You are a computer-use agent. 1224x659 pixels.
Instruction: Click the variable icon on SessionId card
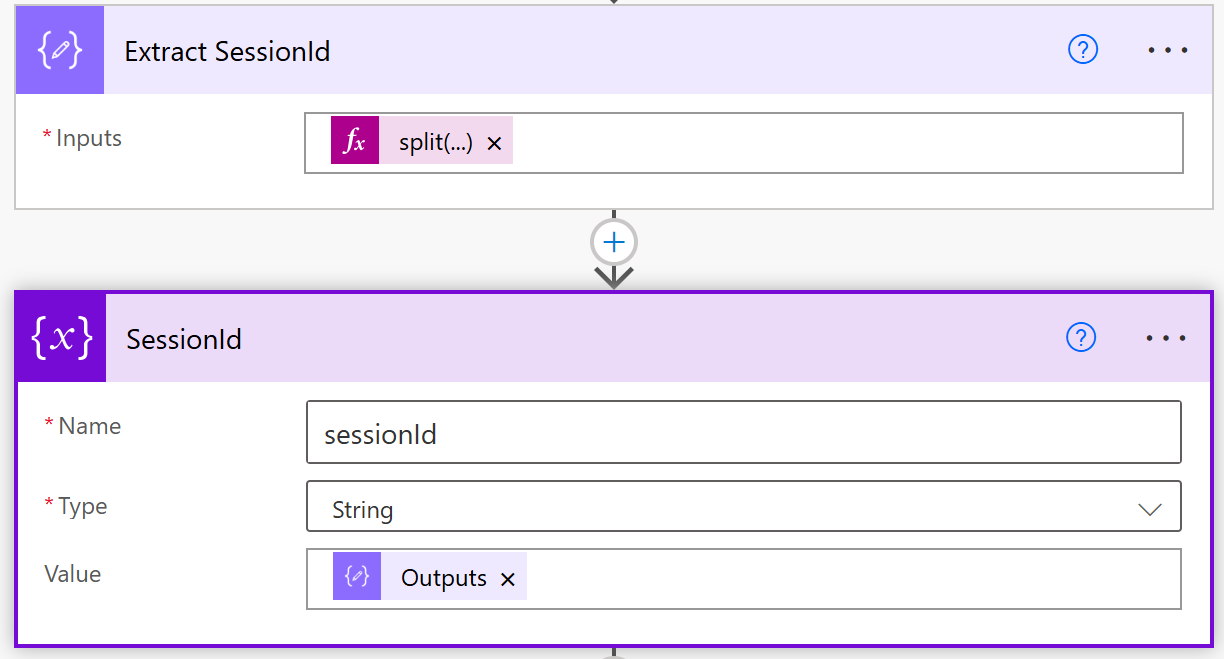point(62,339)
